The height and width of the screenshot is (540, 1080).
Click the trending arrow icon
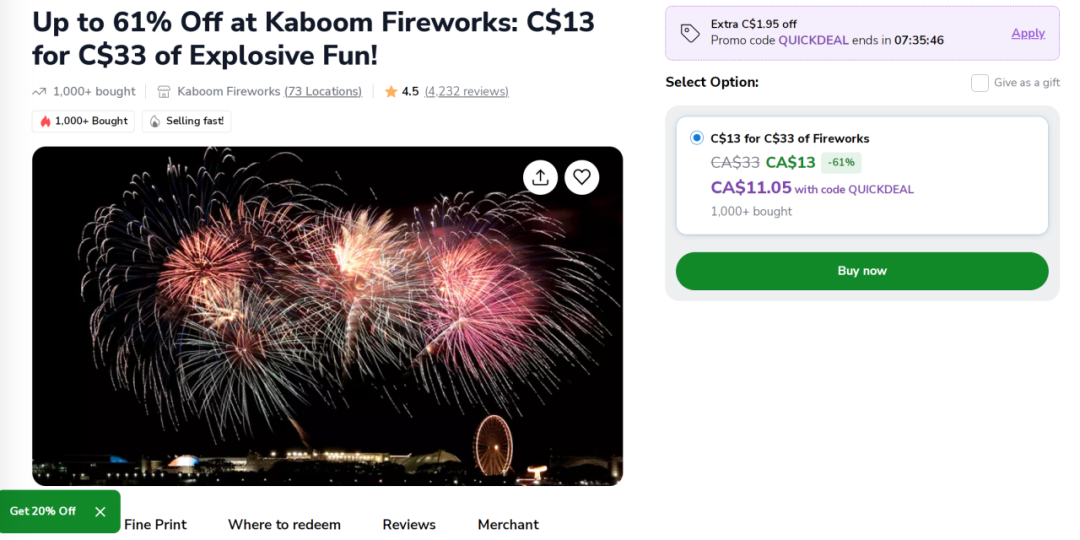tap(39, 92)
